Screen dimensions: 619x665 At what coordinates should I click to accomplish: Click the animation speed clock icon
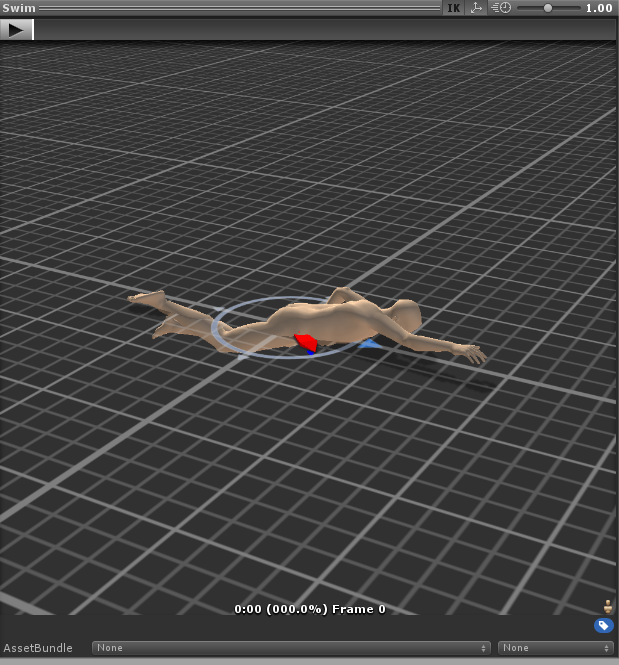pos(501,8)
